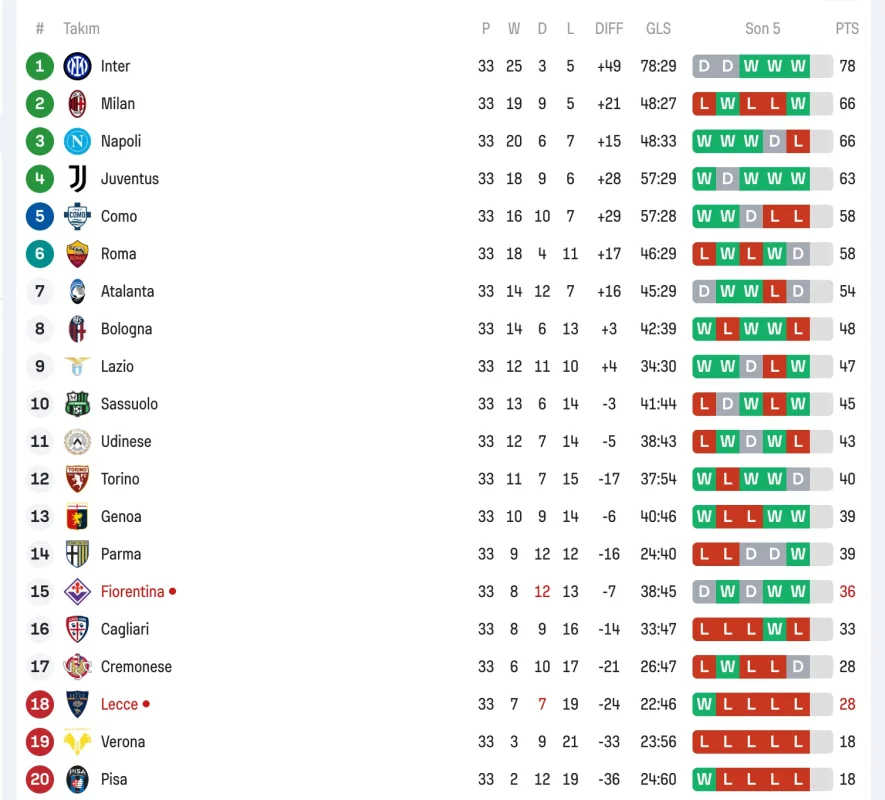885x800 pixels.
Task: Open the Como team name link
Action: coord(118,217)
